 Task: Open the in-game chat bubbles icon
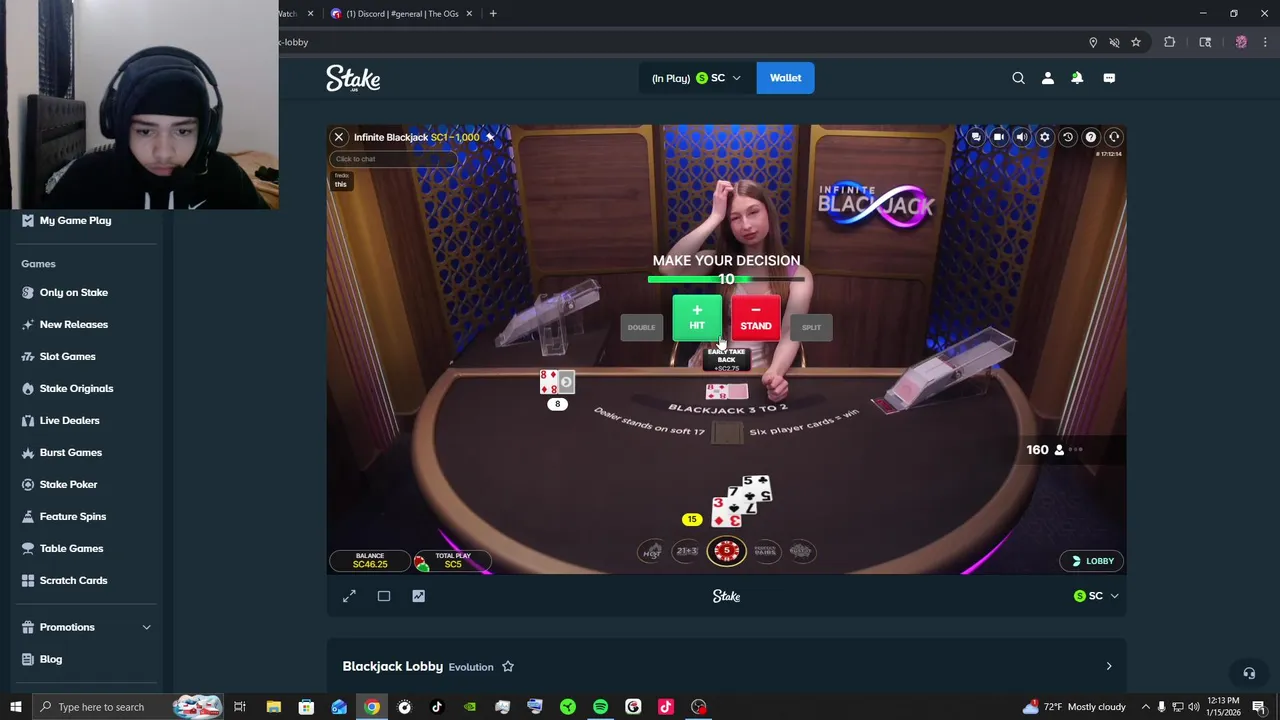pos(976,137)
